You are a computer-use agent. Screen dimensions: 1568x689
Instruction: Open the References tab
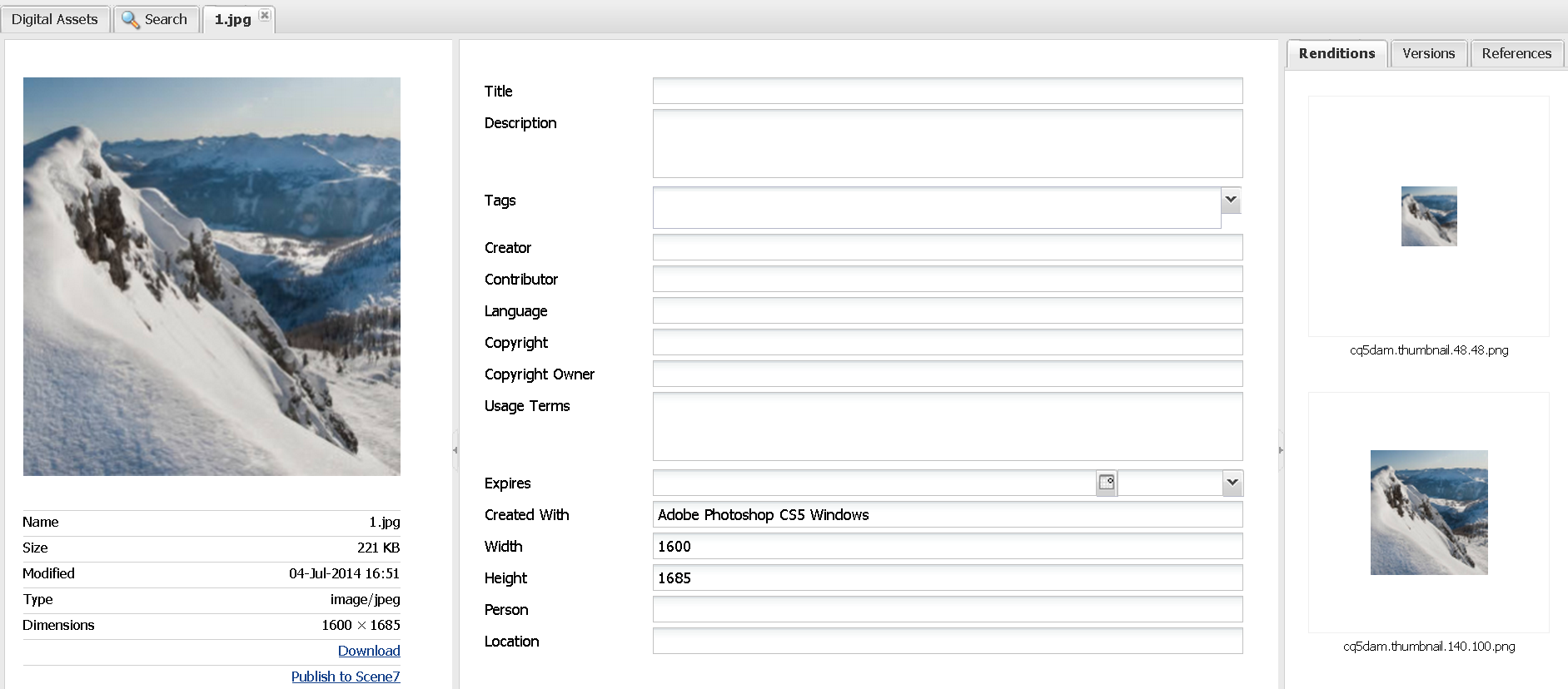pos(1516,53)
